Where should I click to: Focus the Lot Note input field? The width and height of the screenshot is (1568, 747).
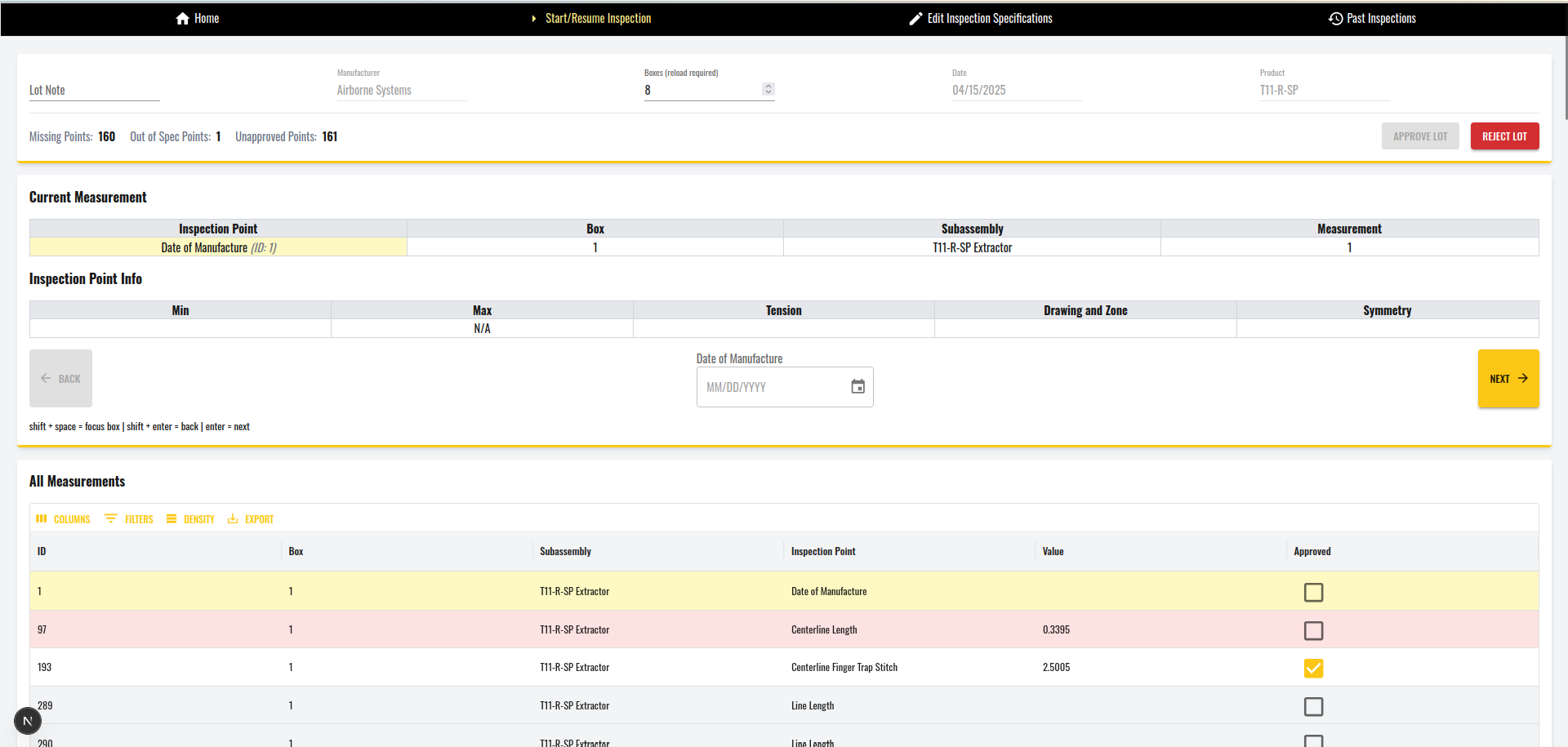[x=94, y=91]
